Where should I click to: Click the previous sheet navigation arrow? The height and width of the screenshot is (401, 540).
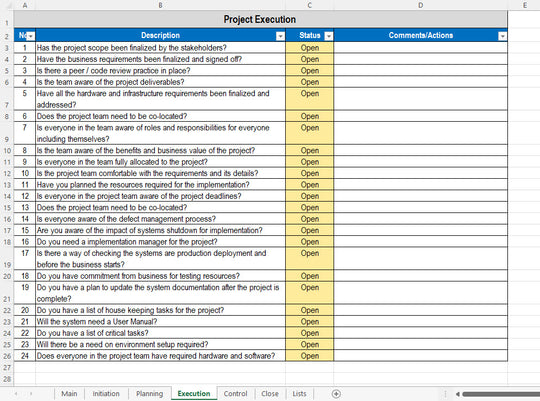coord(15,393)
